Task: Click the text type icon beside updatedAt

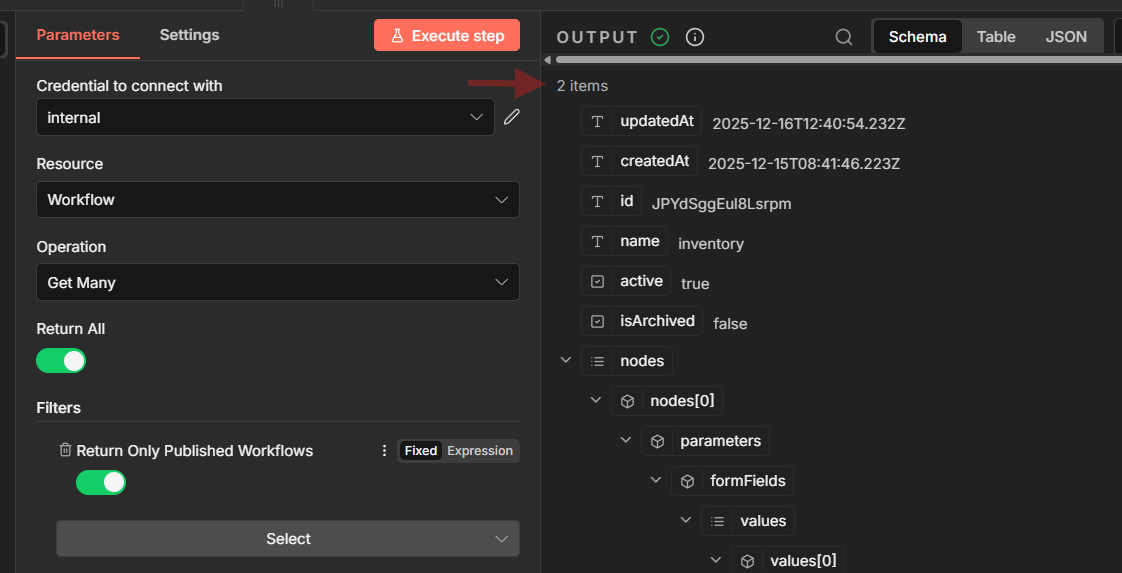Action: coord(598,122)
